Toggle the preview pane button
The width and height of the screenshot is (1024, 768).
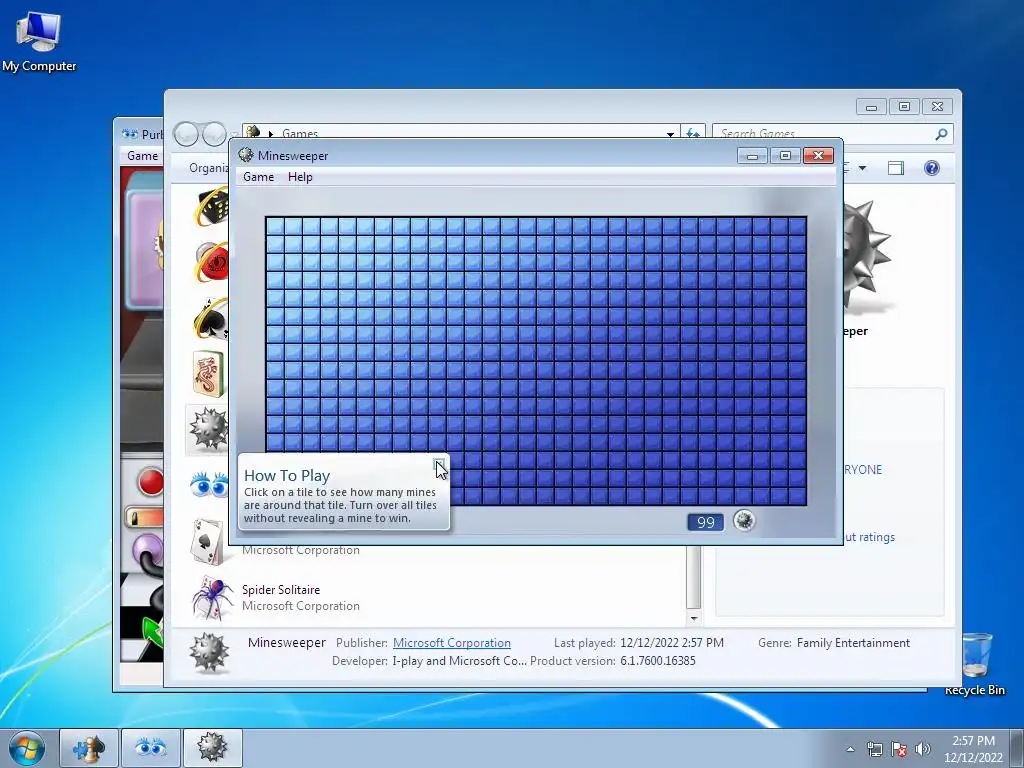895,168
